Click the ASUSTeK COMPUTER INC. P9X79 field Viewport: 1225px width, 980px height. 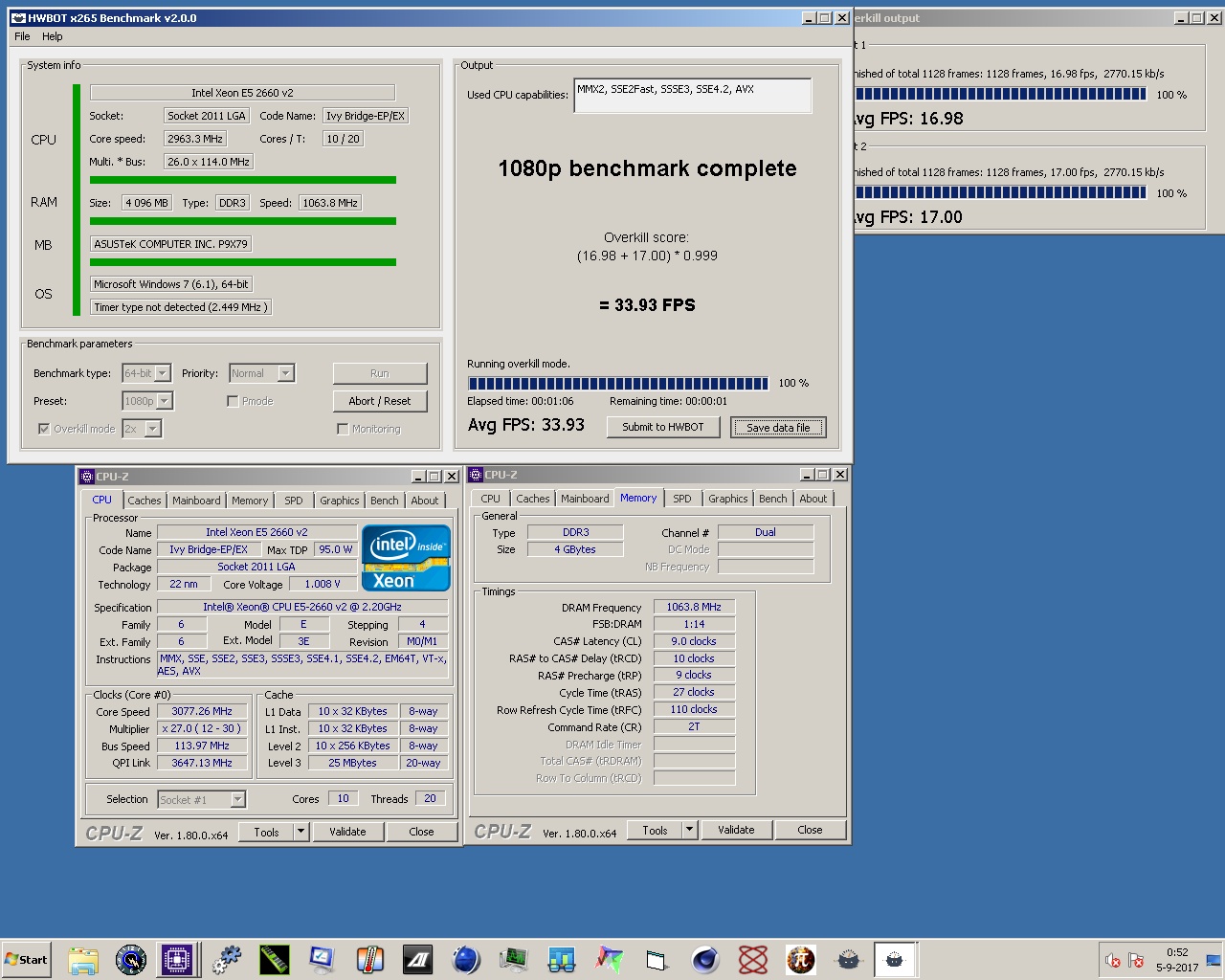click(171, 244)
